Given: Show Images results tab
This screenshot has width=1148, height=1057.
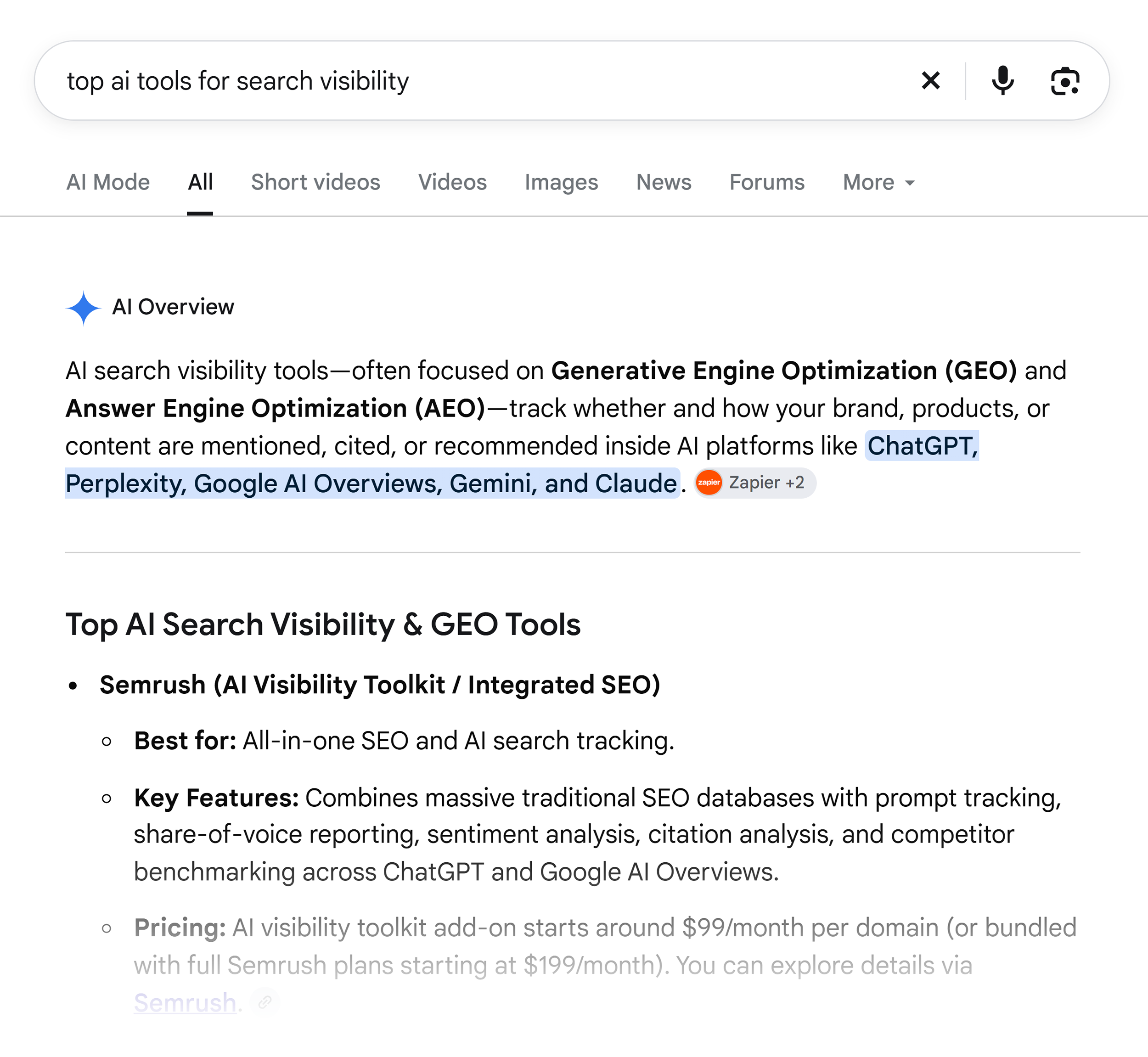Looking at the screenshot, I should click(561, 182).
